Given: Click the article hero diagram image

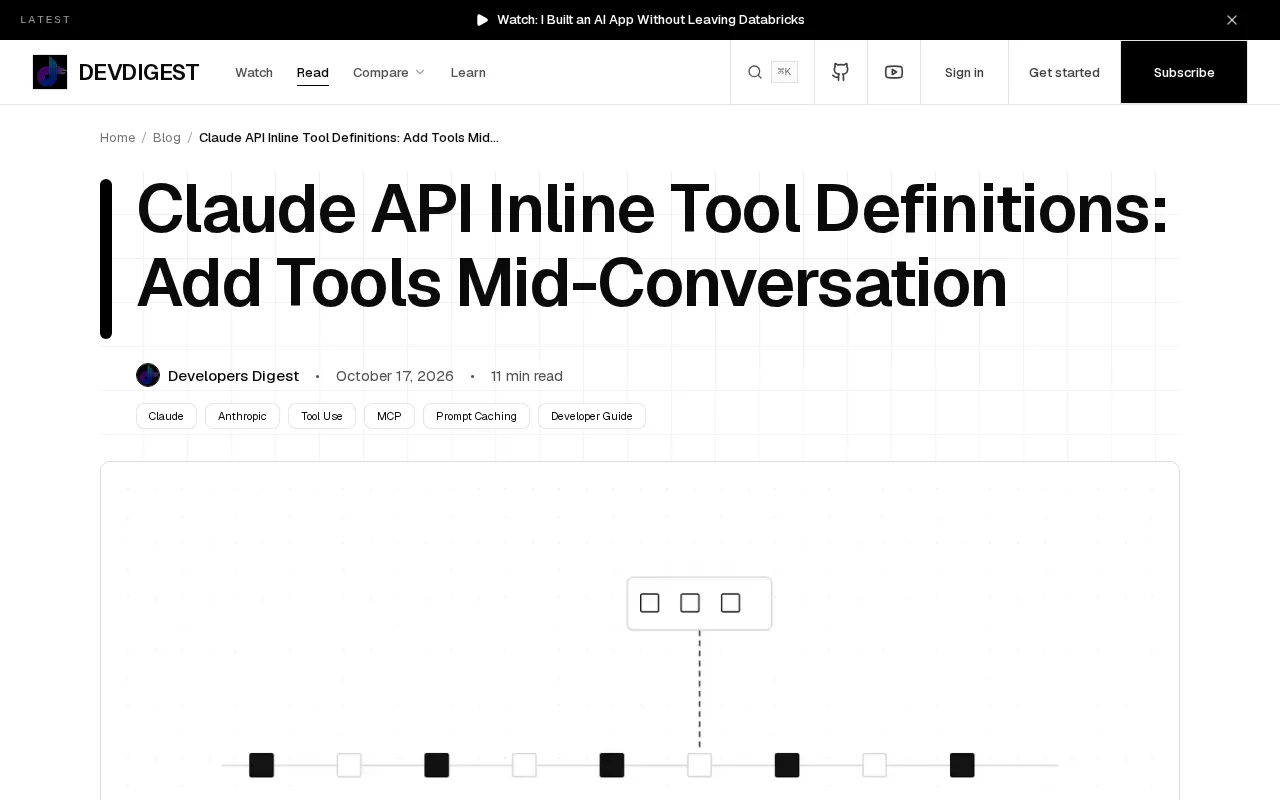Looking at the screenshot, I should click(x=640, y=631).
